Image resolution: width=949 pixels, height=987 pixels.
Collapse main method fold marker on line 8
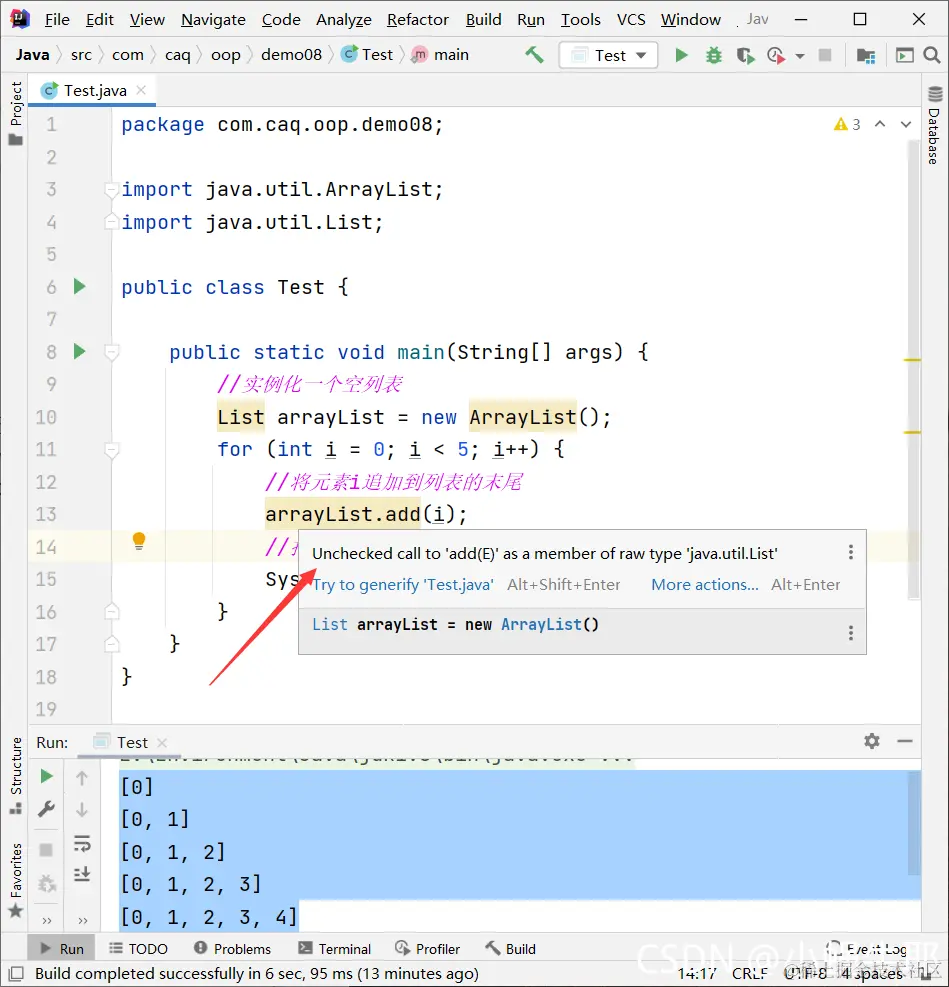click(x=111, y=352)
